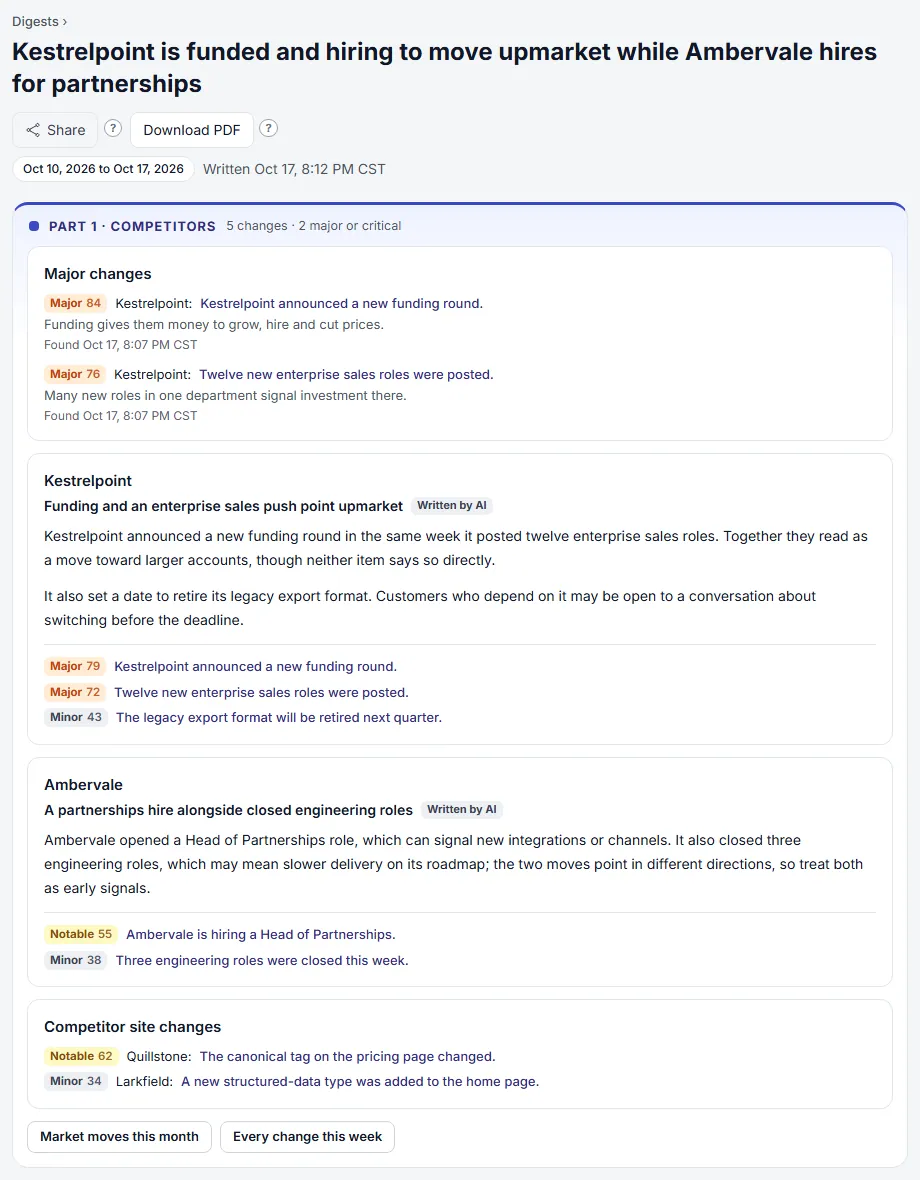Open the Larkfield structured-data type link
This screenshot has height=1180, width=920.
(360, 1081)
